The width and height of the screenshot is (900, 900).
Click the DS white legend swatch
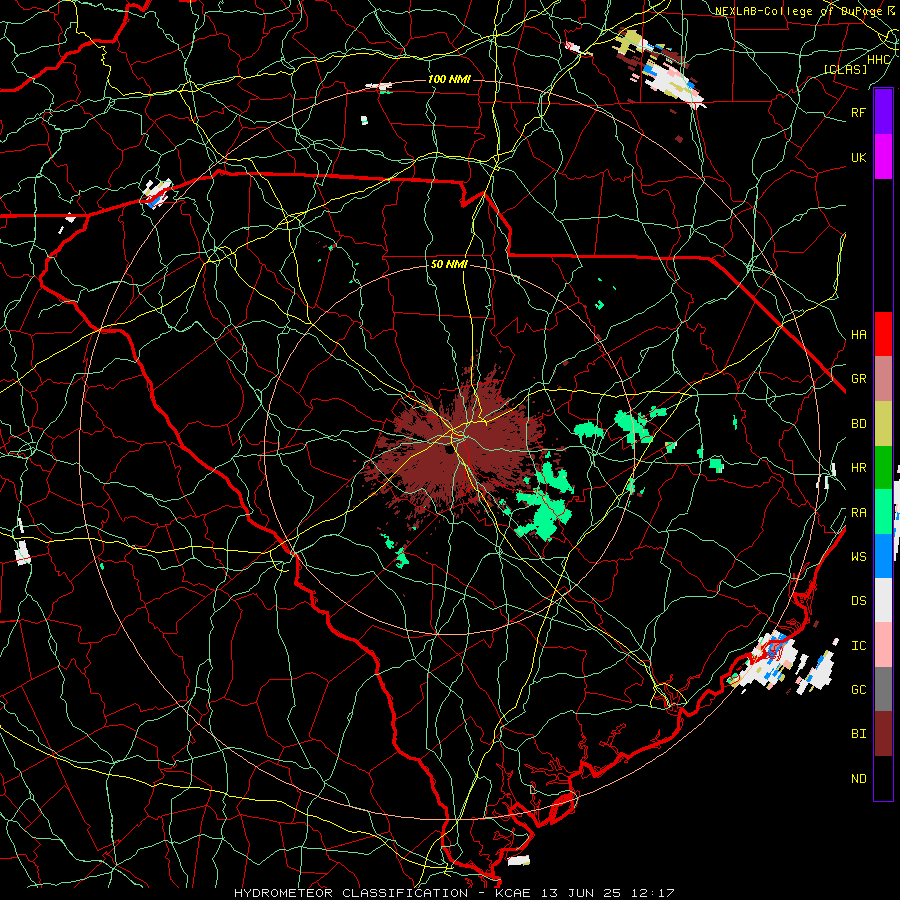click(x=883, y=600)
